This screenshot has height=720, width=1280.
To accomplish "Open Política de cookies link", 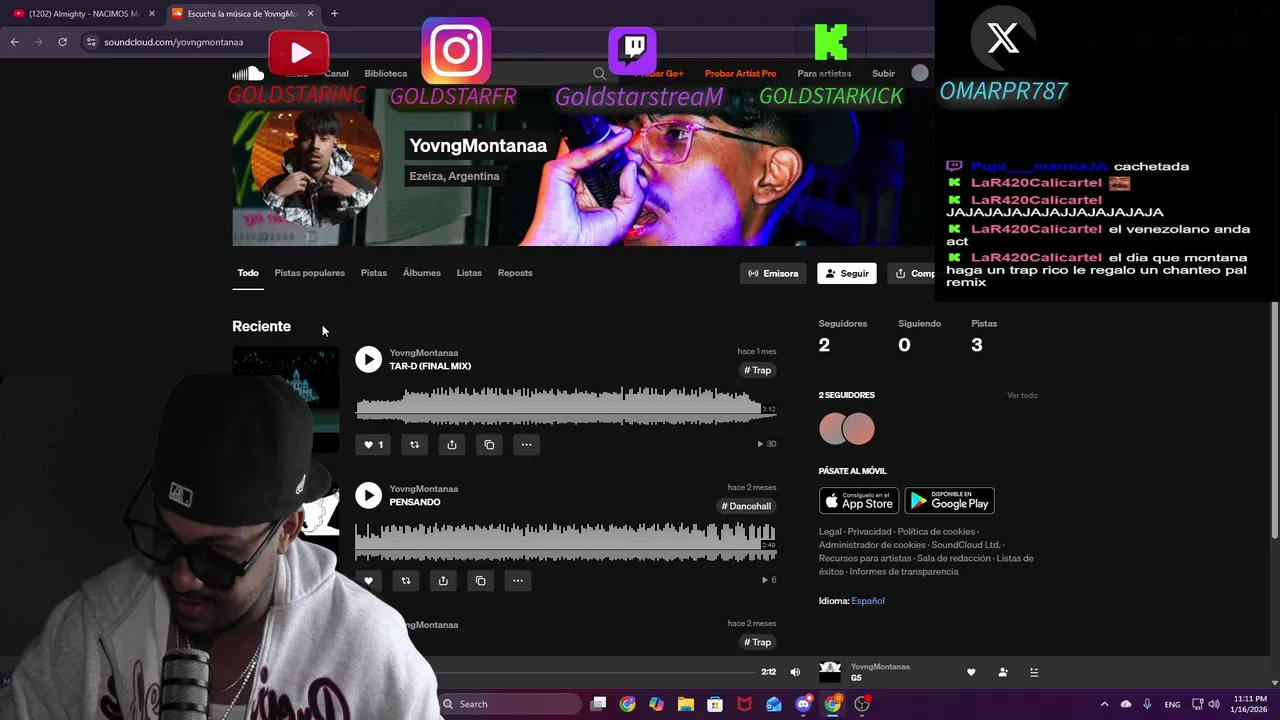I will click(936, 532).
